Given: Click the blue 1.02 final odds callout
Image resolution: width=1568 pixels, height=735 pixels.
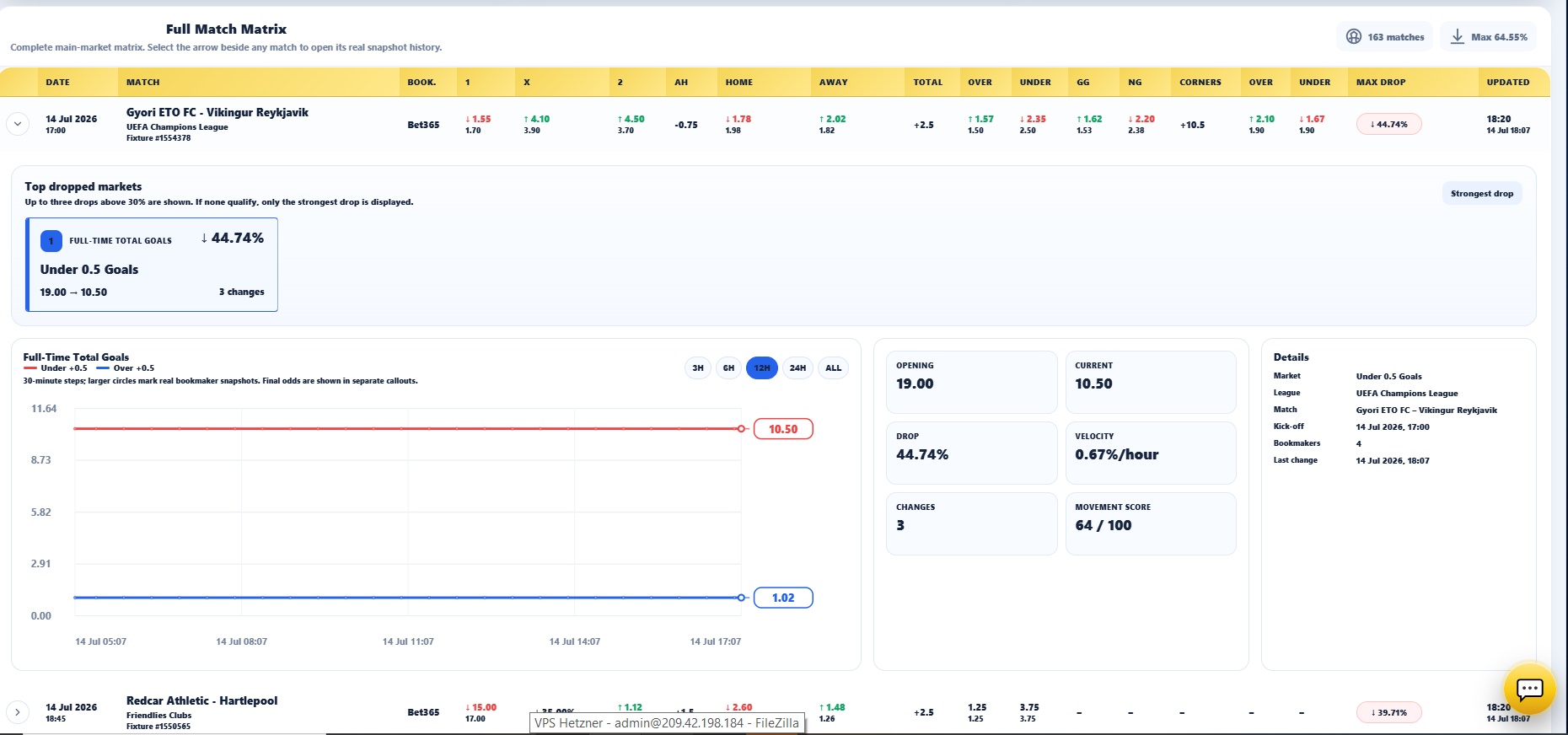Looking at the screenshot, I should pyautogui.click(x=783, y=598).
